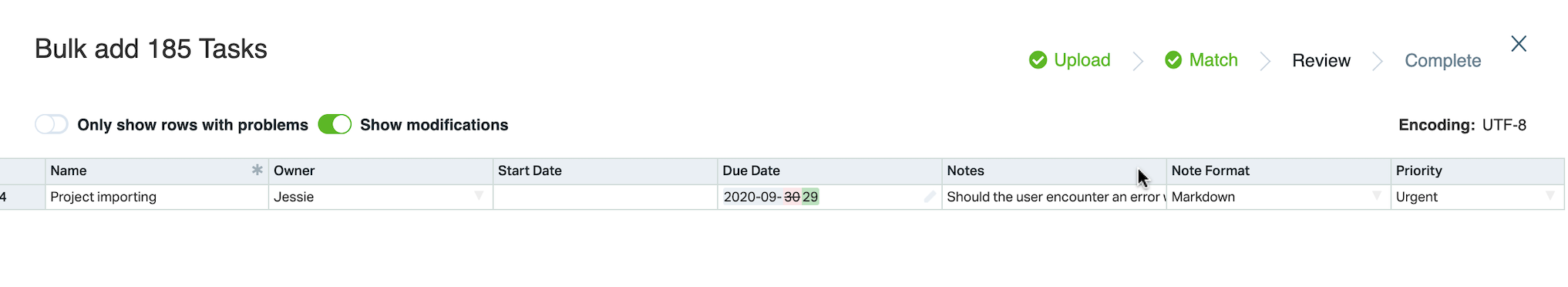The width and height of the screenshot is (1568, 287).
Task: Select the Review step
Action: point(1321,61)
